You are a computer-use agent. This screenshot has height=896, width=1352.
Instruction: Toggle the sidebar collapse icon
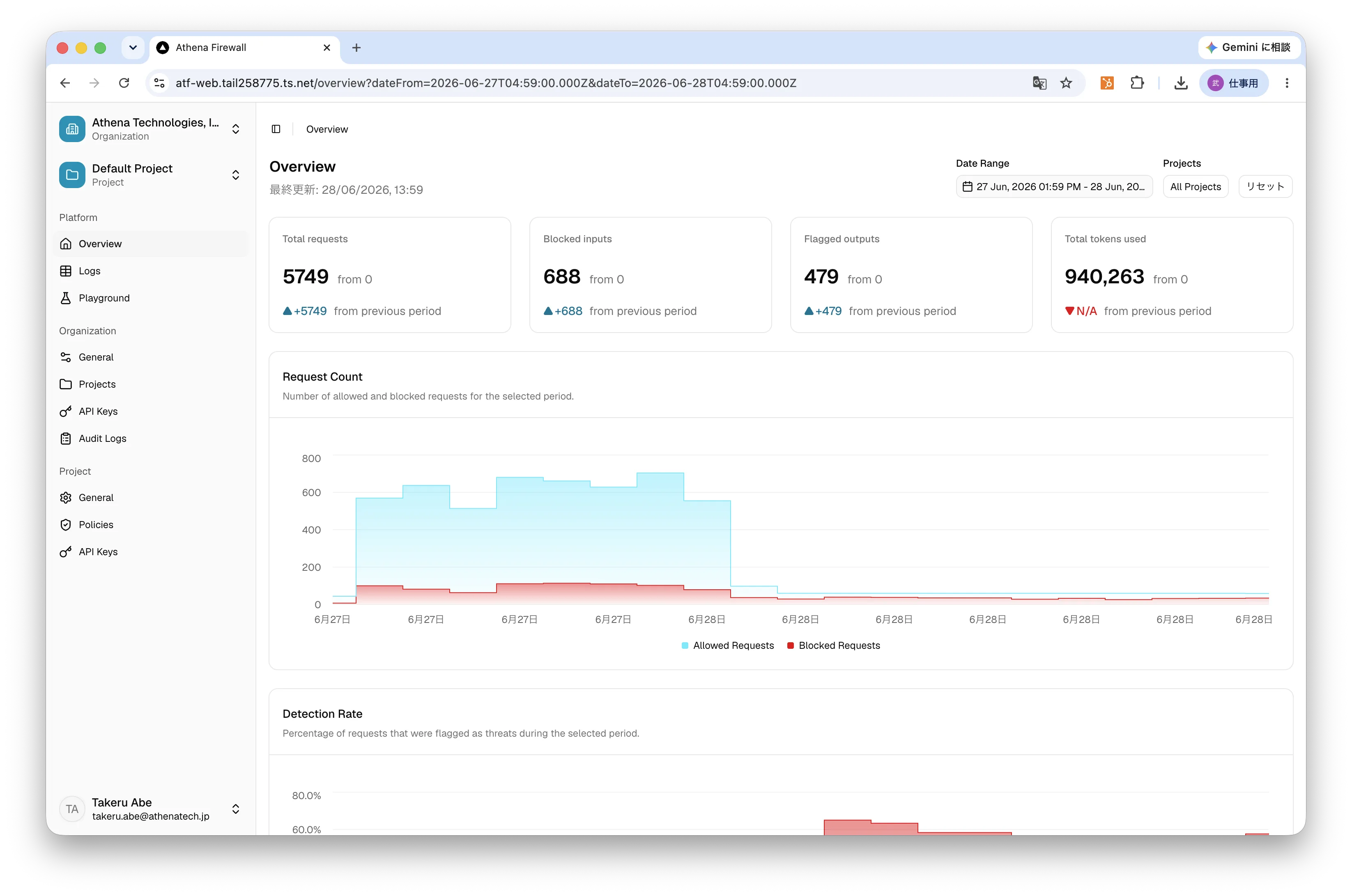[x=276, y=129]
